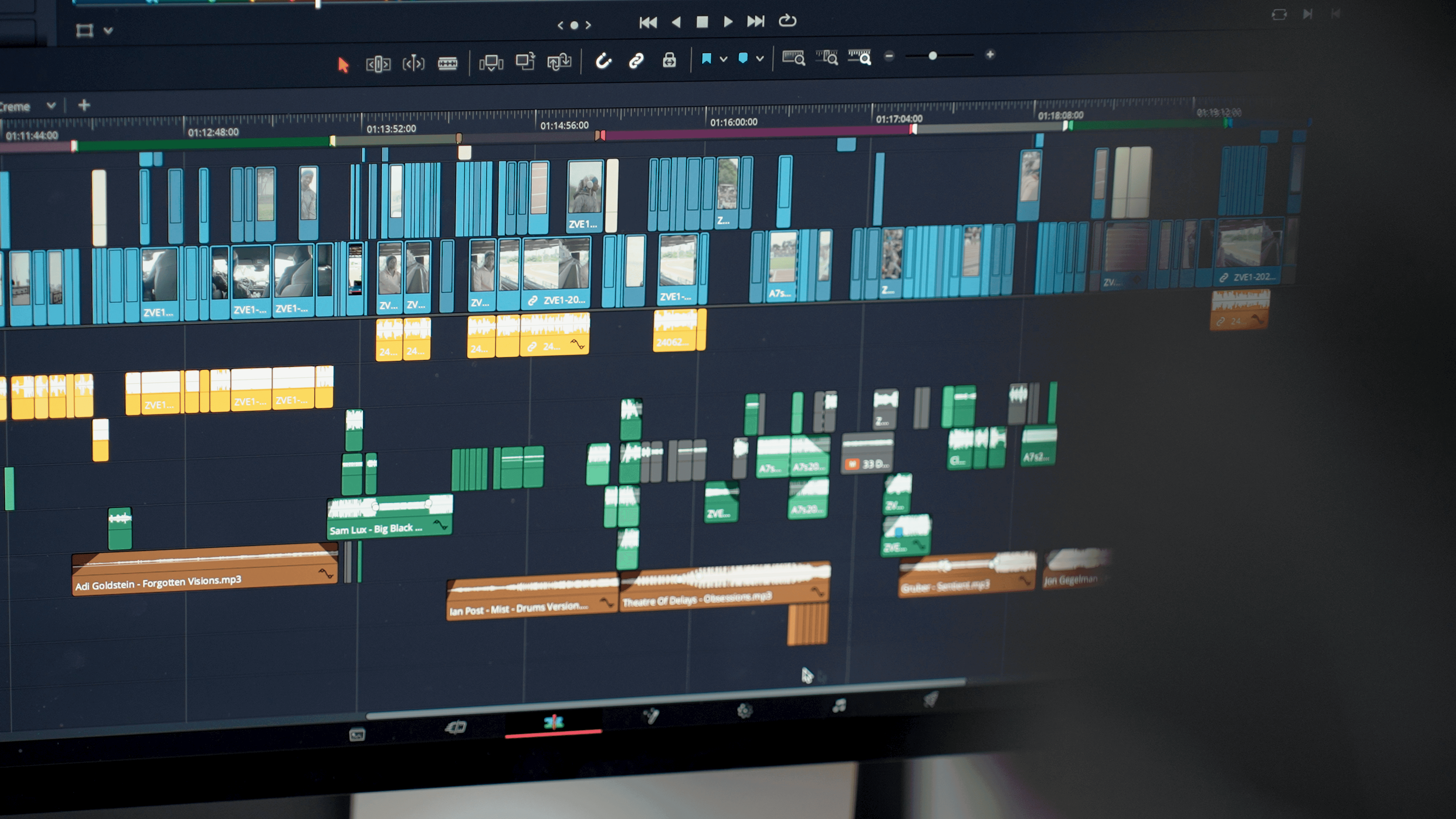Play the timeline forward
This screenshot has height=819, width=1456.
tap(728, 22)
